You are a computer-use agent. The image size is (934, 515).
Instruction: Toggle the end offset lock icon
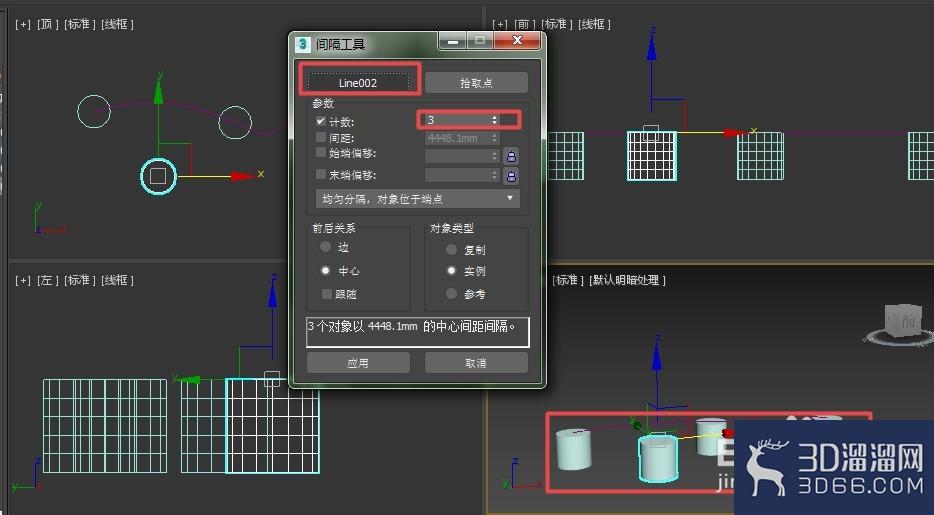click(x=511, y=176)
